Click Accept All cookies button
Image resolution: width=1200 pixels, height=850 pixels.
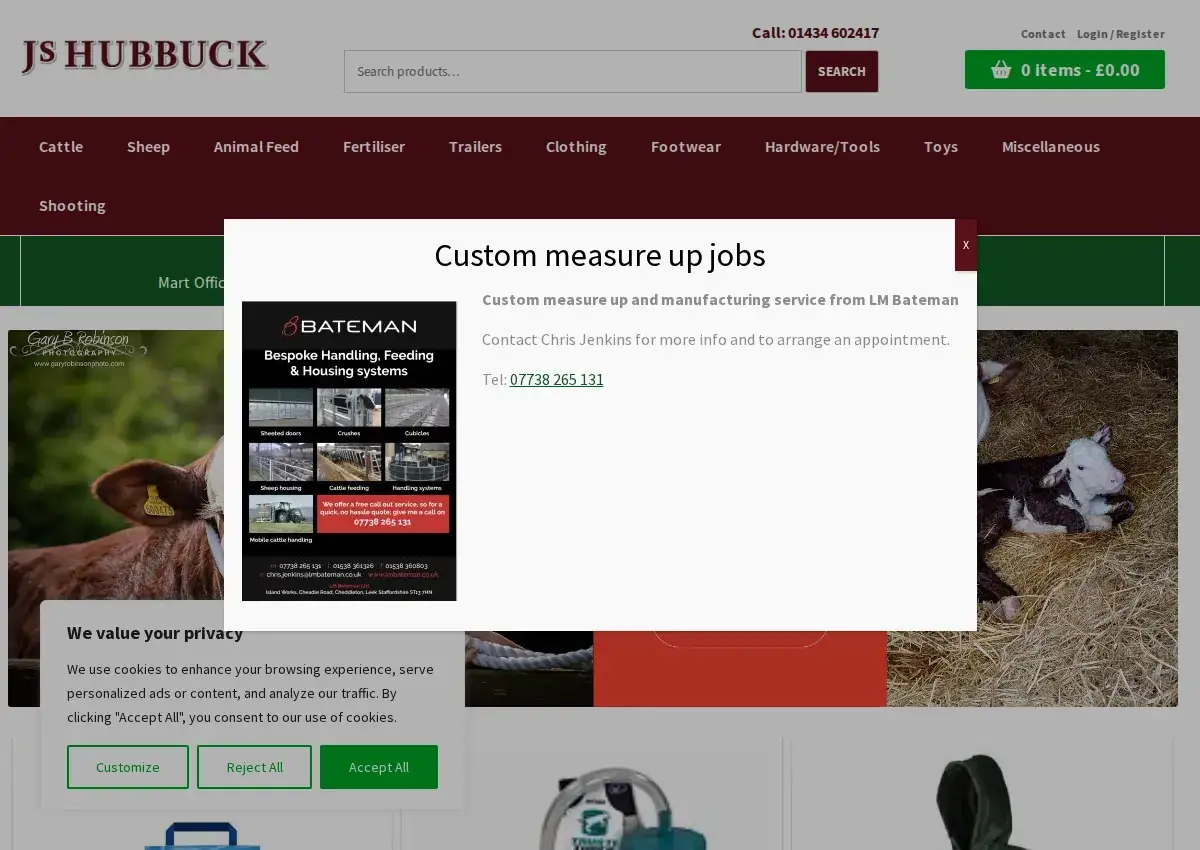[x=379, y=767]
